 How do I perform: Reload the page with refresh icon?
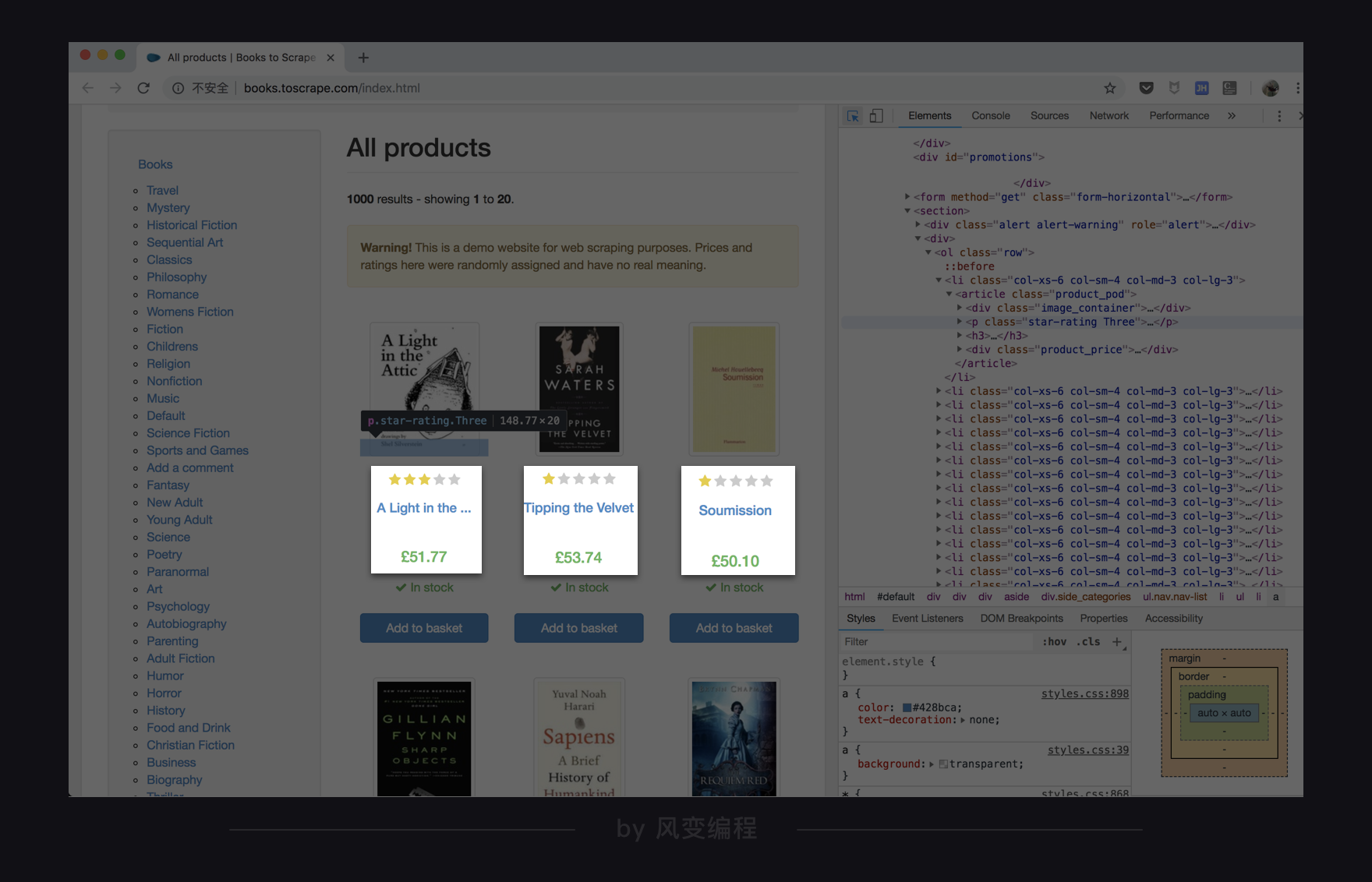[143, 88]
